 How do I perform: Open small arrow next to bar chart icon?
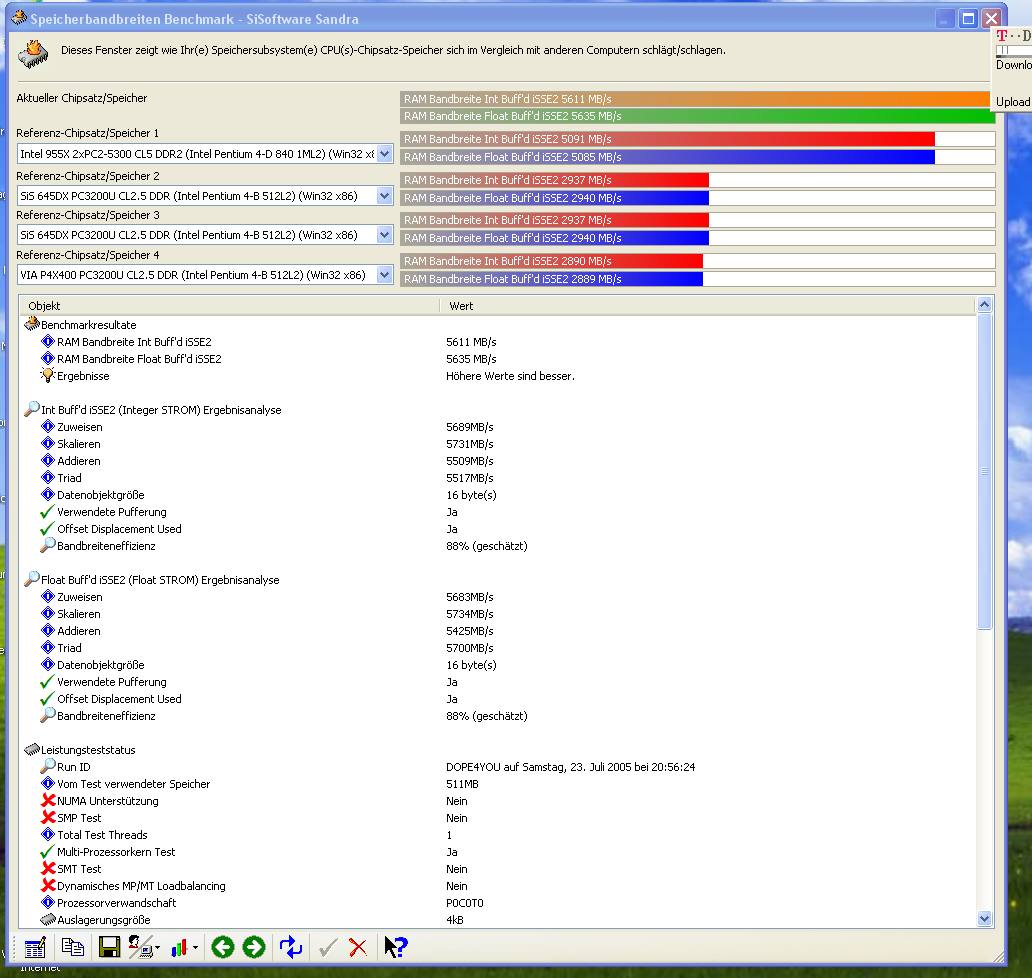click(195, 948)
